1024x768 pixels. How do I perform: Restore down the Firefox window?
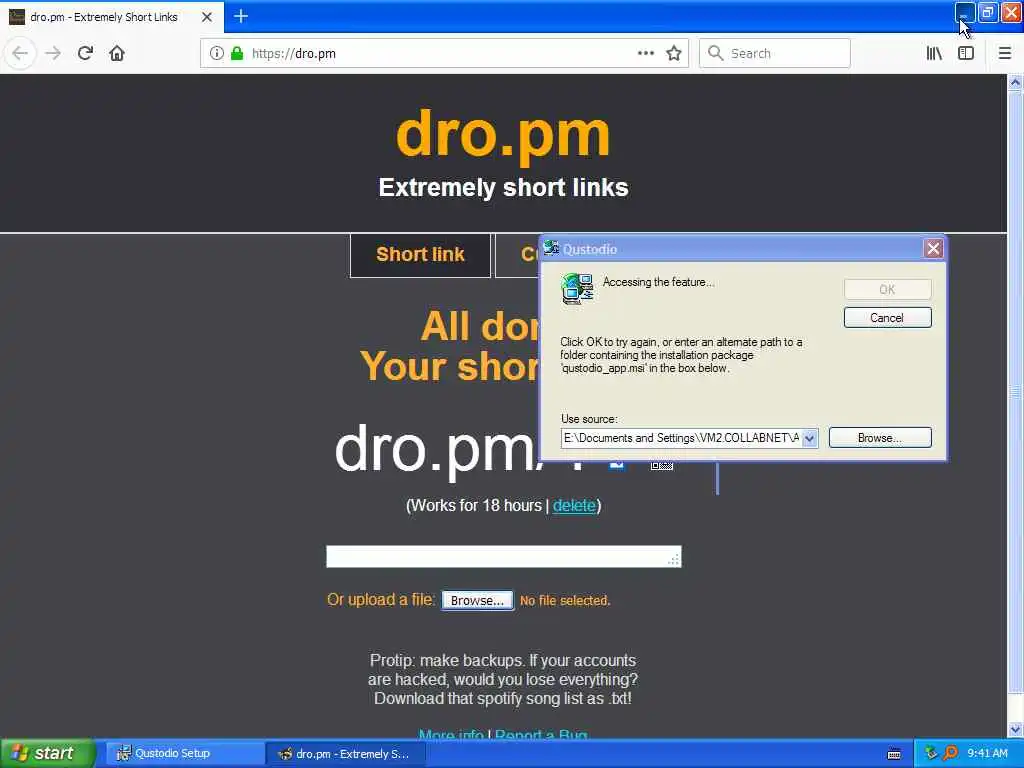[987, 12]
